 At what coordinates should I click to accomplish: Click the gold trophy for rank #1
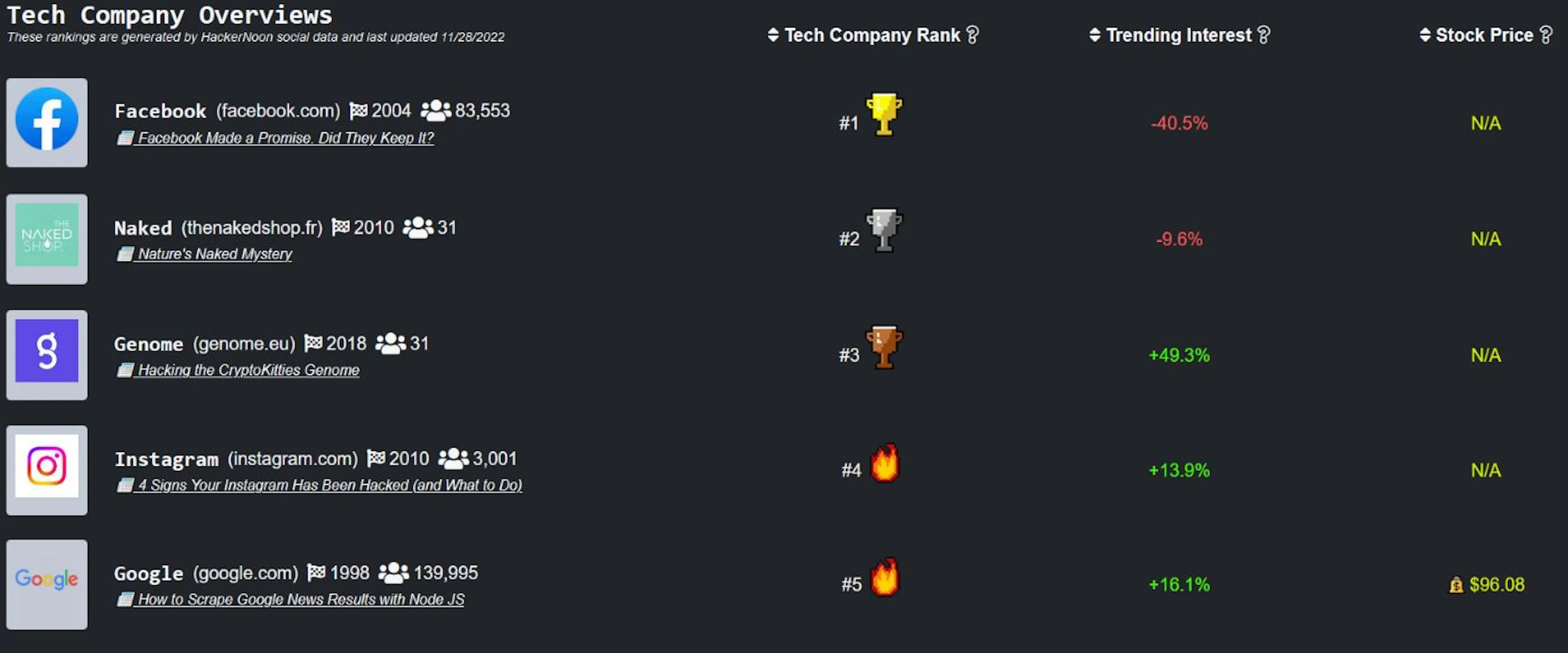[x=884, y=114]
